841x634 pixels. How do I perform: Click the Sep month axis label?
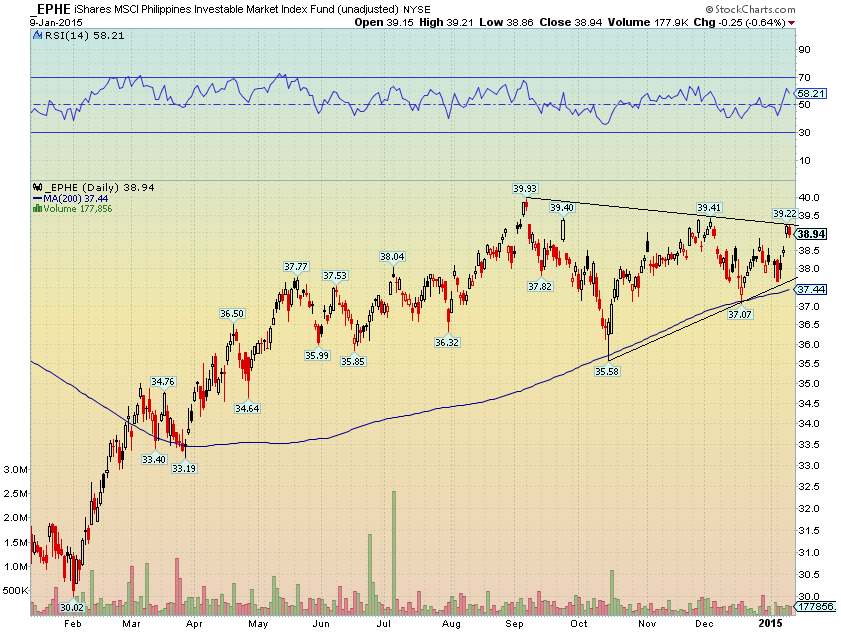[x=514, y=624]
